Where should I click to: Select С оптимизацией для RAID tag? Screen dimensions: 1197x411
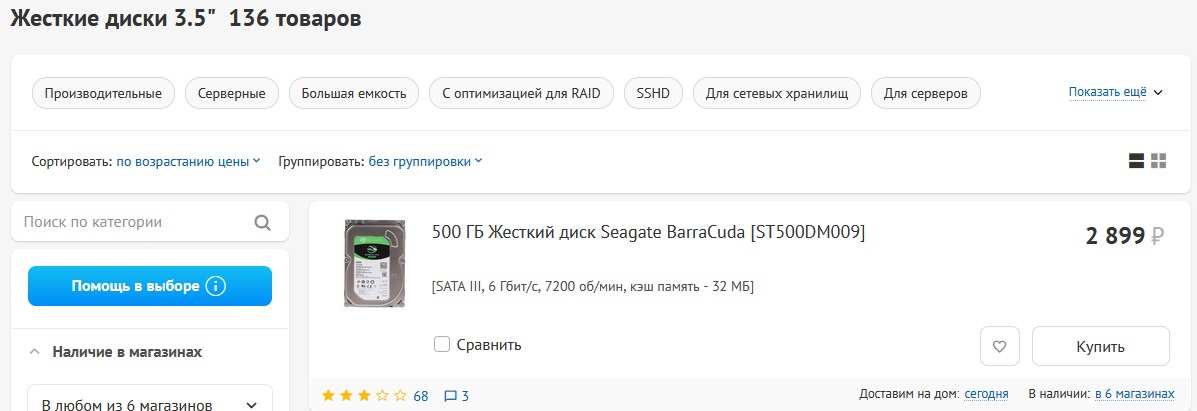pos(521,94)
